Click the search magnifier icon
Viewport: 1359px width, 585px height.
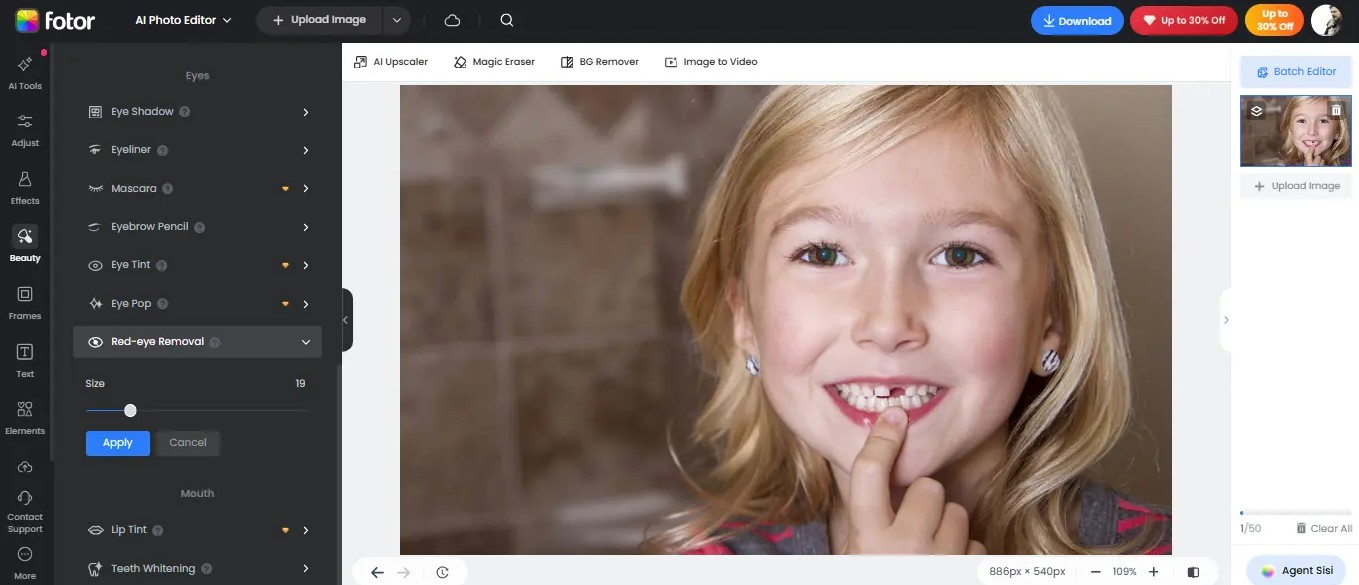(507, 20)
